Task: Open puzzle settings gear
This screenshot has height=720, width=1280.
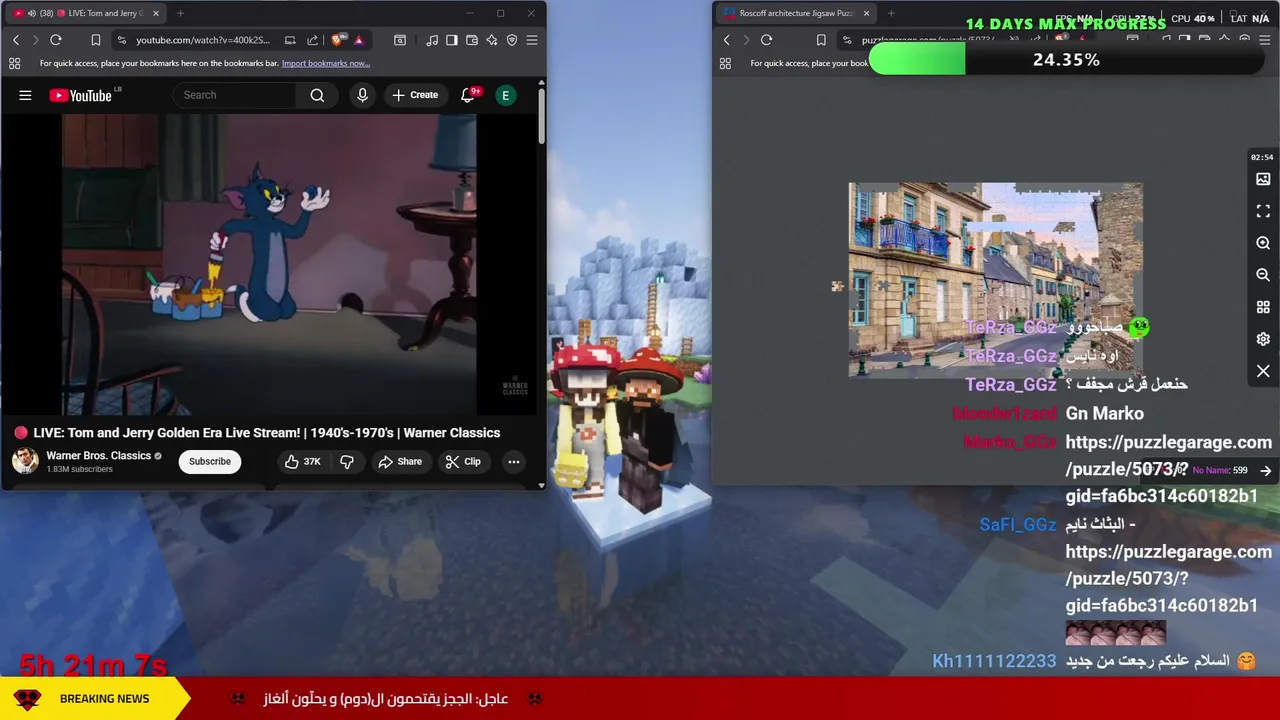Action: coord(1263,339)
